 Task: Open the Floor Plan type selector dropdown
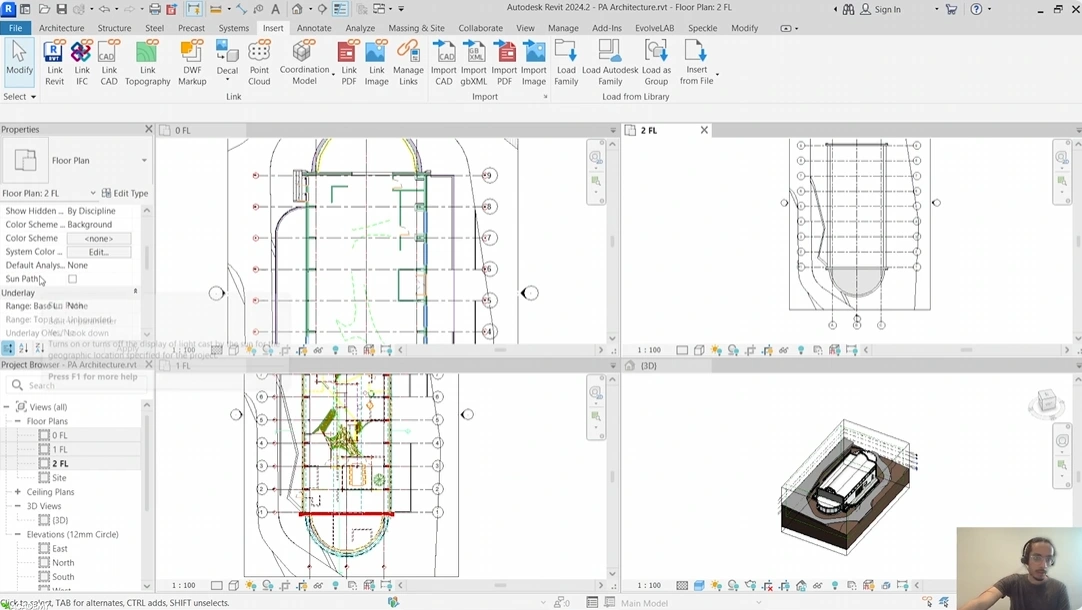tap(143, 160)
